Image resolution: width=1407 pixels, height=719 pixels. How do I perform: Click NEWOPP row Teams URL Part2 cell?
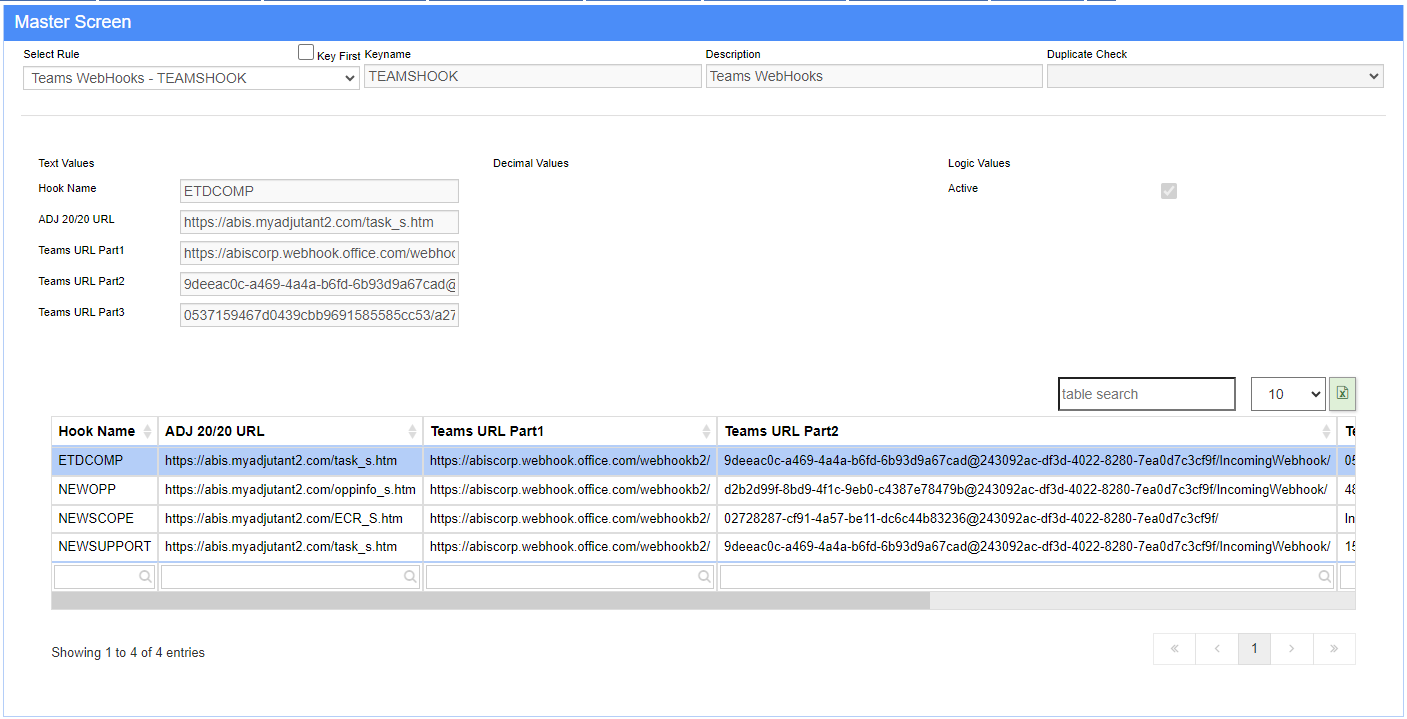[x=1027, y=490]
